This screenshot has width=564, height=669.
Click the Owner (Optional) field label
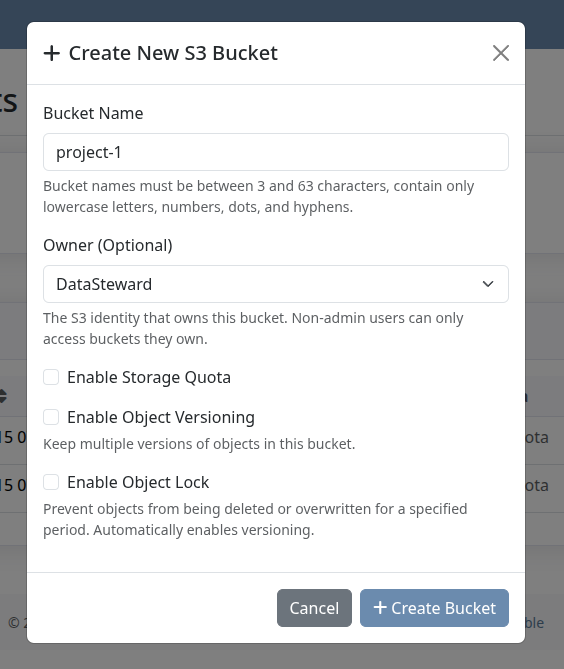pos(108,245)
